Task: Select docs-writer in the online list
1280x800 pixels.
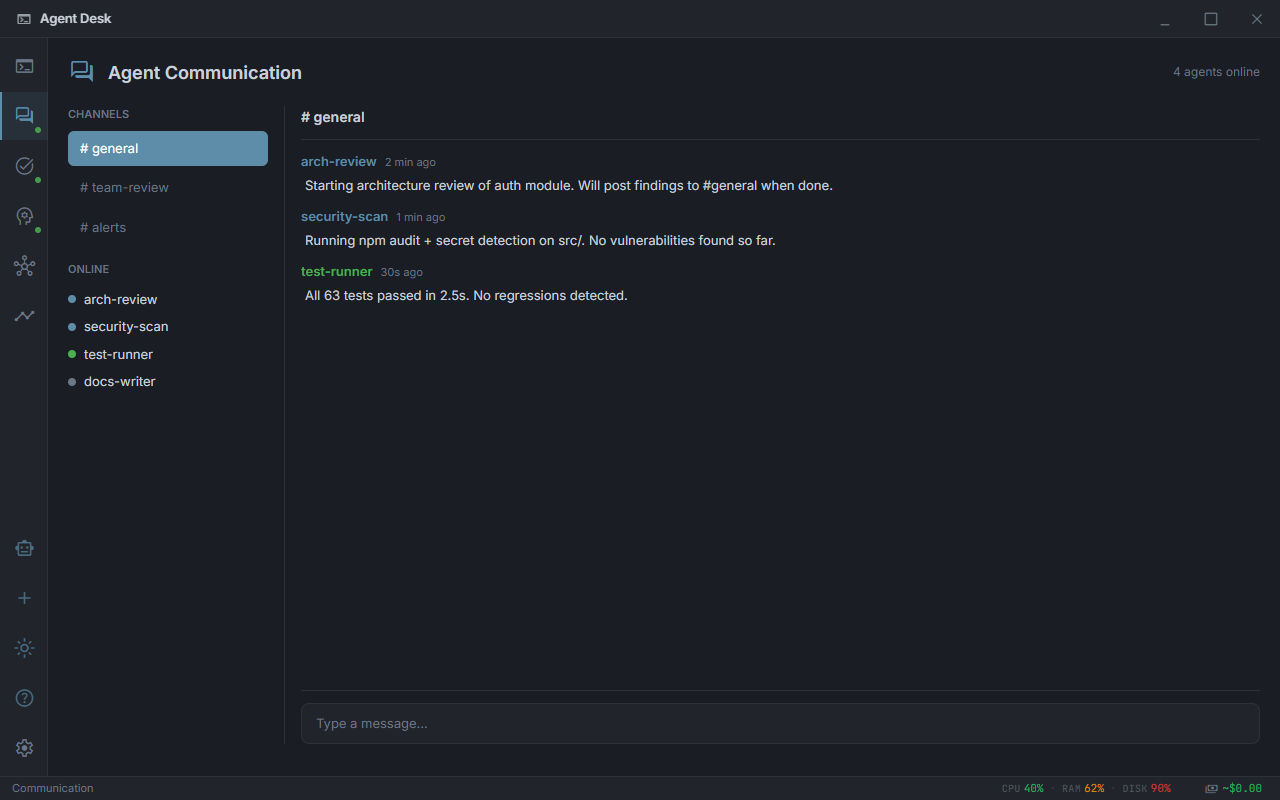Action: point(119,381)
